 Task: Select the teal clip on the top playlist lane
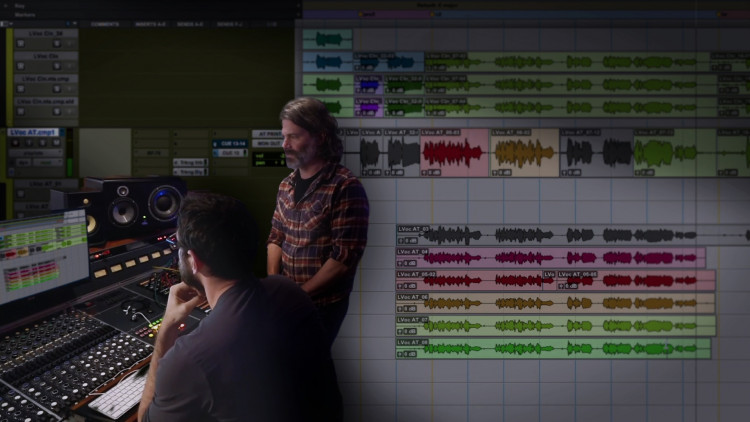point(328,39)
